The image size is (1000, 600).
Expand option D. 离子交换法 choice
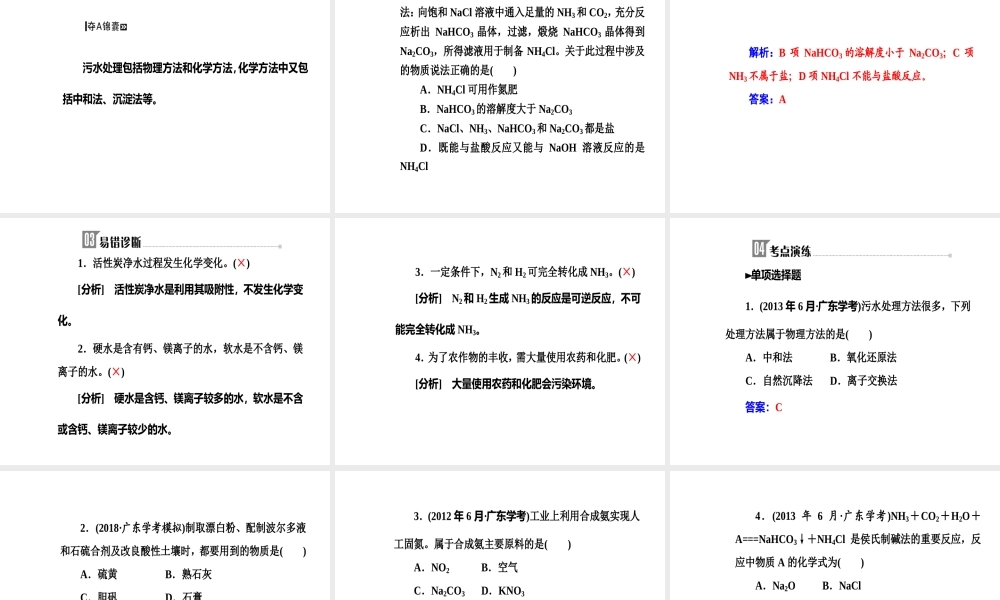tap(866, 380)
